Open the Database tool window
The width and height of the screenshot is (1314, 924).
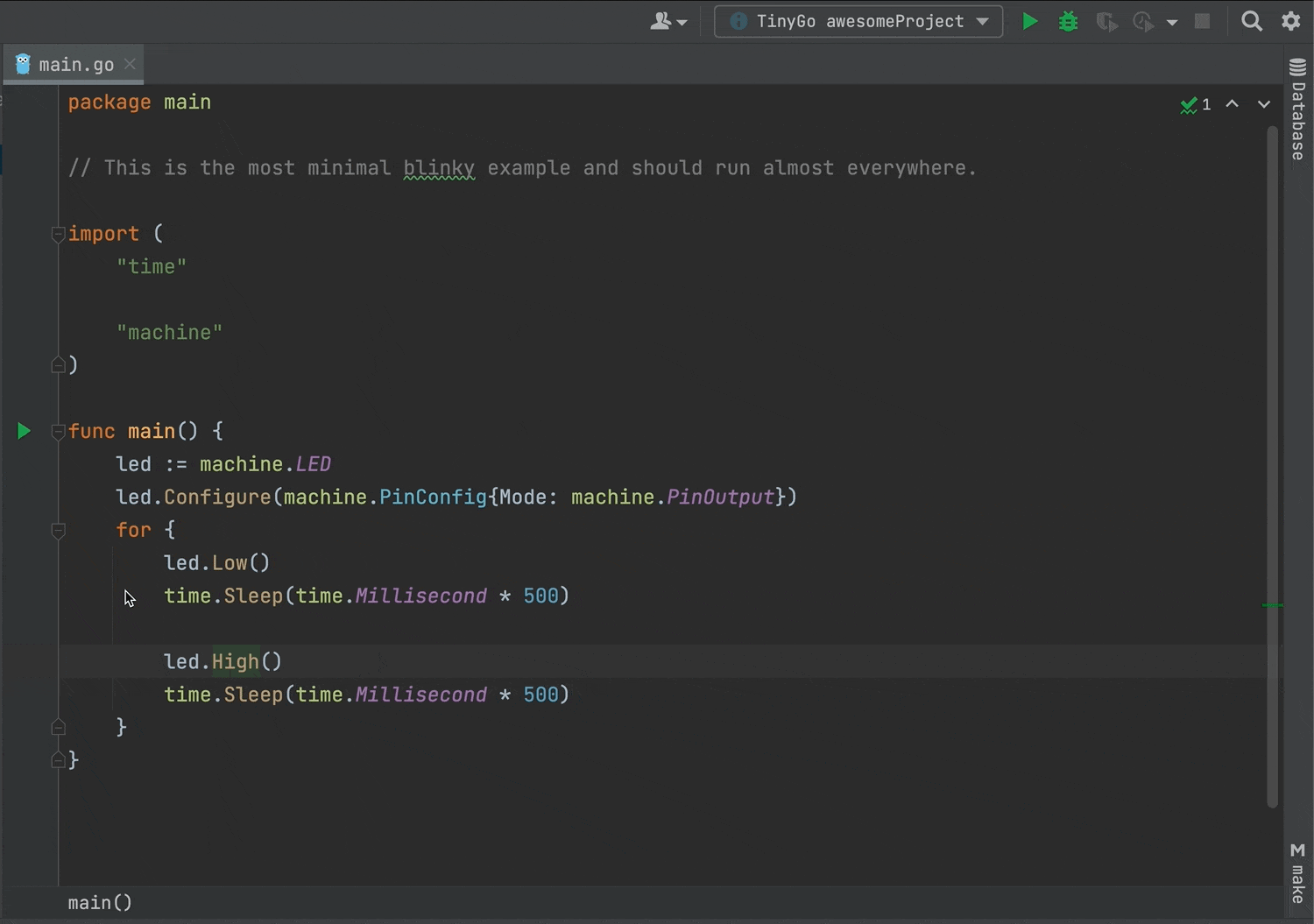[x=1297, y=109]
